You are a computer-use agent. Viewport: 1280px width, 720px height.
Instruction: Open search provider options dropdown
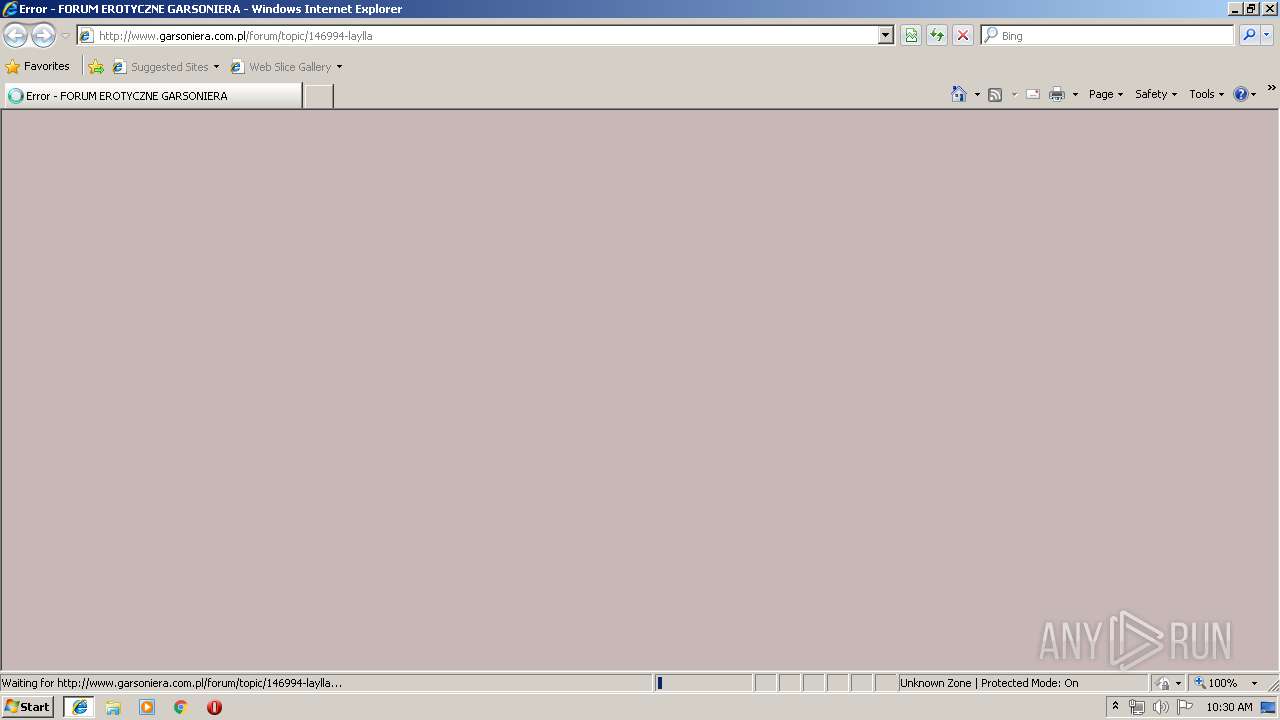point(1267,36)
